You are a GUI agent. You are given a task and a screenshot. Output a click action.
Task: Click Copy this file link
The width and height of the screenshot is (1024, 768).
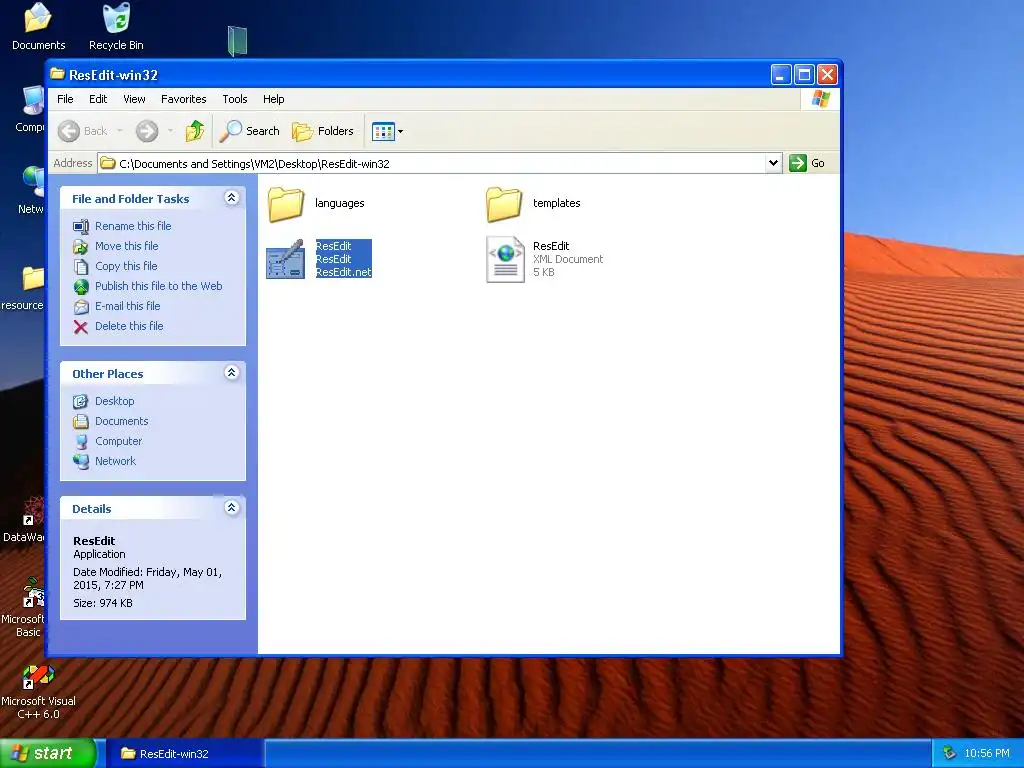click(x=126, y=266)
